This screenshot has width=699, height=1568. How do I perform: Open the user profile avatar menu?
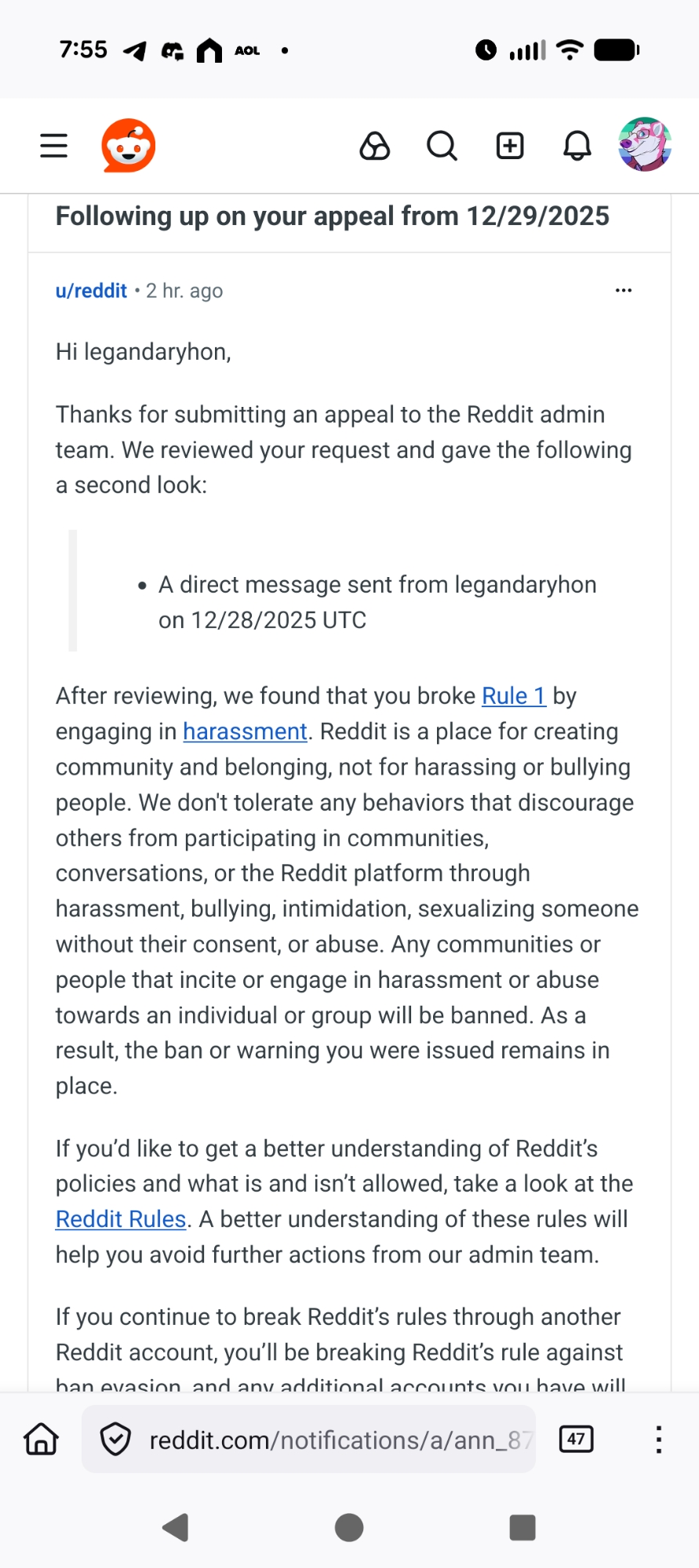coord(644,145)
